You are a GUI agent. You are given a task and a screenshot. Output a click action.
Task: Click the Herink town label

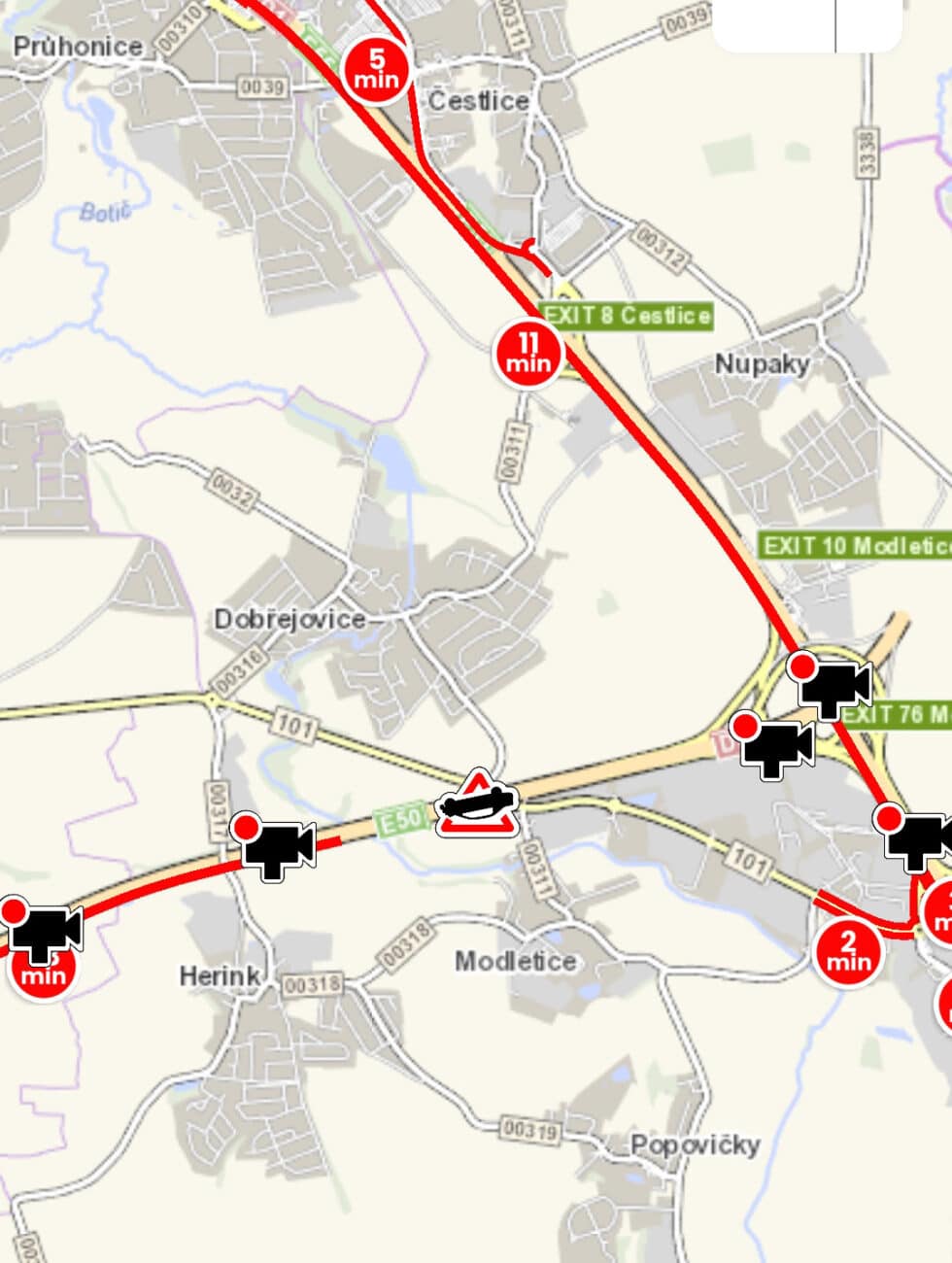pyautogui.click(x=220, y=975)
